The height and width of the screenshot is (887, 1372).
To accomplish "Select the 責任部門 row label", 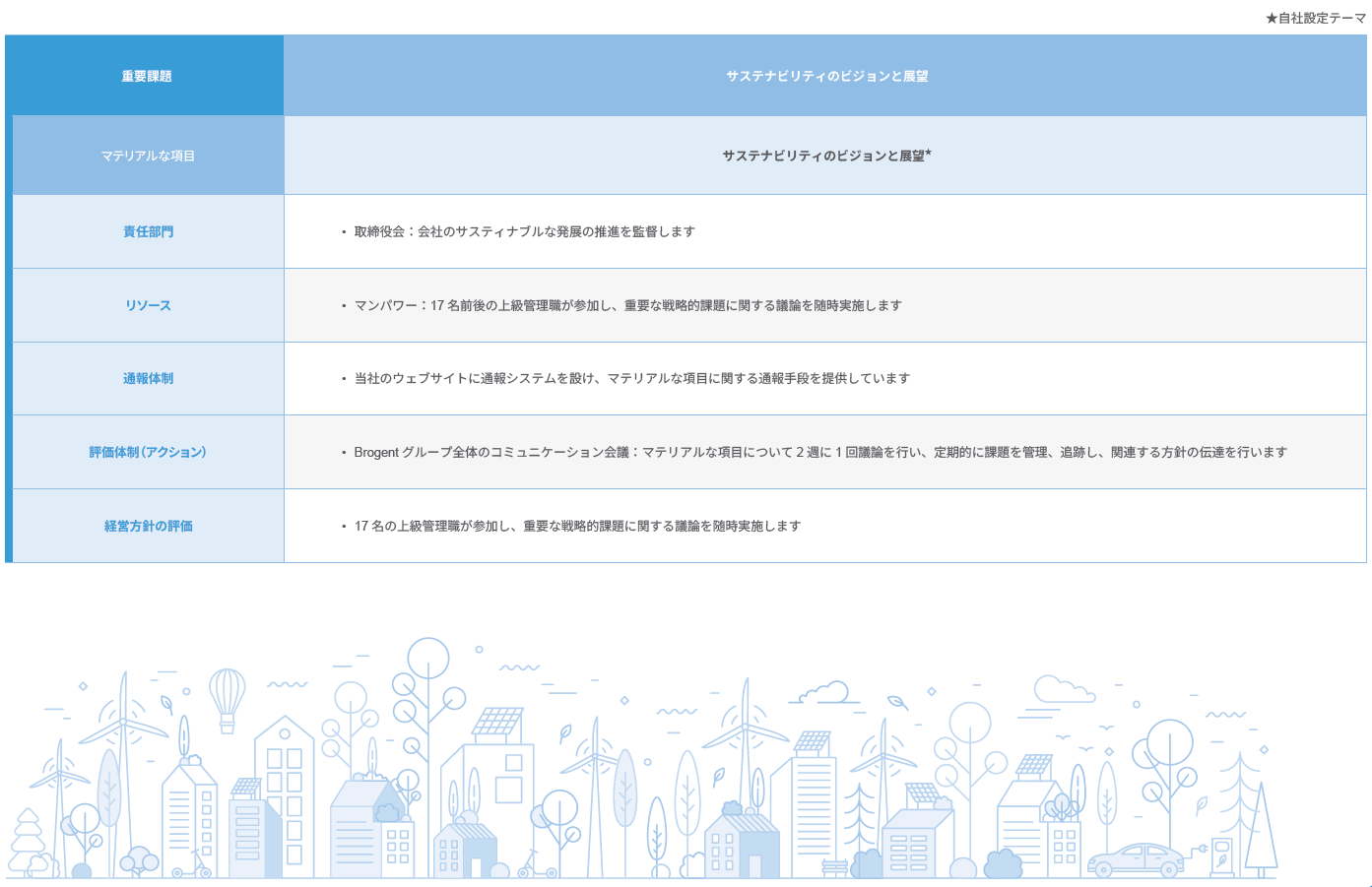I will 148,231.
